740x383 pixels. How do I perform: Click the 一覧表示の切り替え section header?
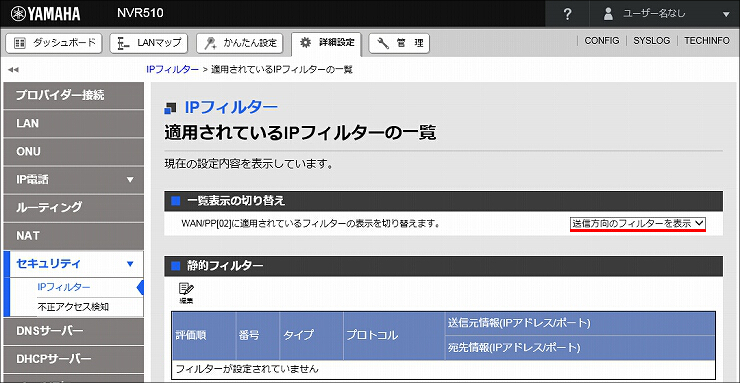(444, 201)
